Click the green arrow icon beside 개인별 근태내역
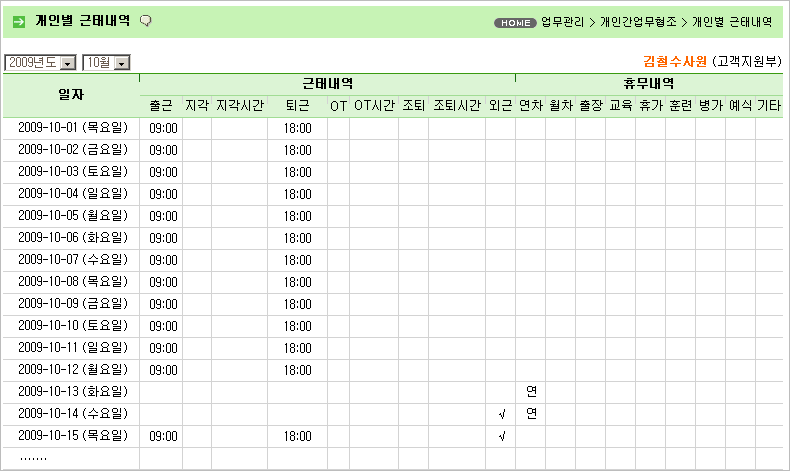 (18, 21)
